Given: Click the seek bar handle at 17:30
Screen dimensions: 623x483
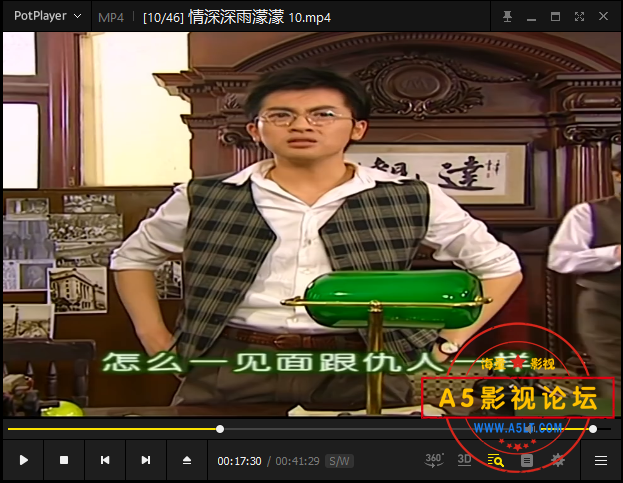Looking at the screenshot, I should (220, 429).
